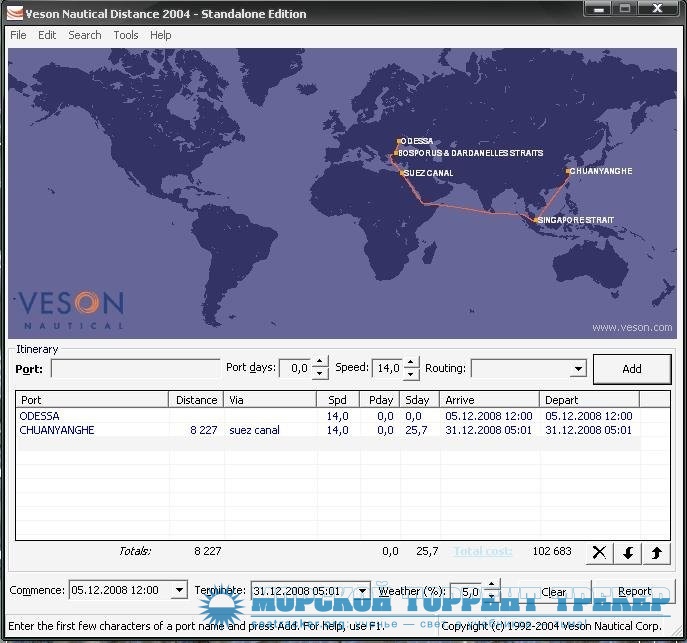Click CHUANYANGHE arrive time 31.12.2008 05:01
Image resolution: width=687 pixels, height=643 pixels.
[x=488, y=430]
